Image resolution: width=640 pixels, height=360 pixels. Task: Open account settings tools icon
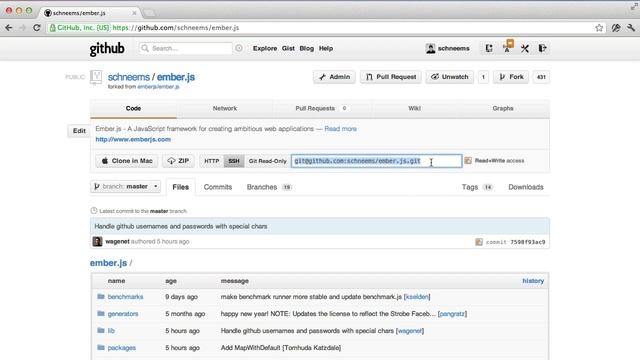coord(525,49)
